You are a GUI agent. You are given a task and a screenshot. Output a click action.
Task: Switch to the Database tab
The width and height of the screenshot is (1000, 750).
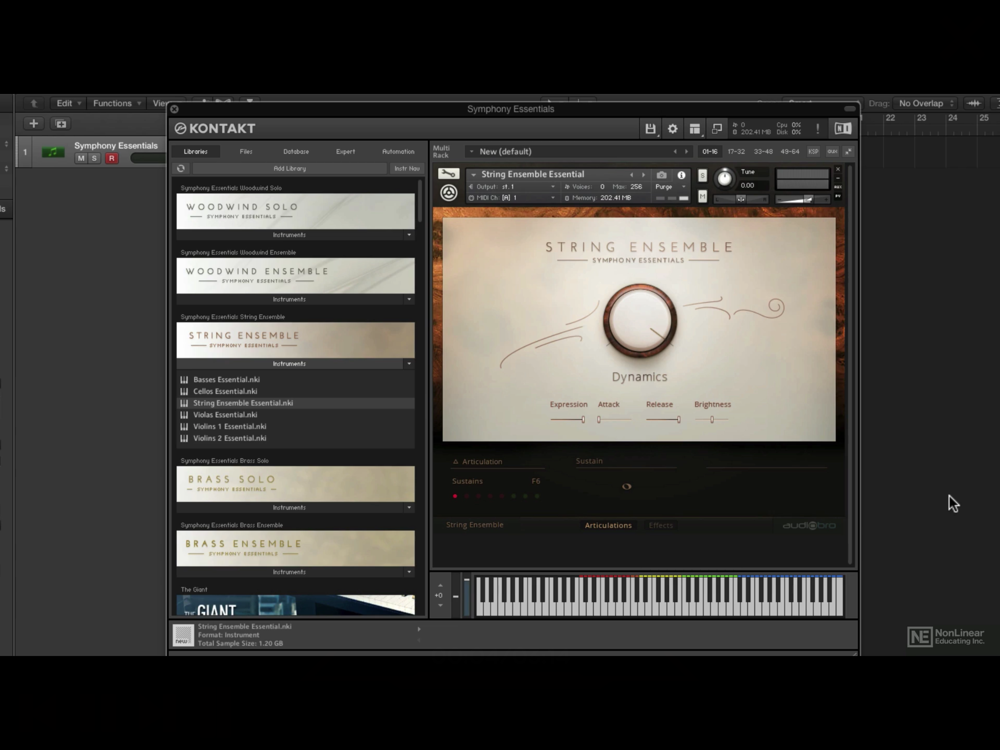click(296, 152)
